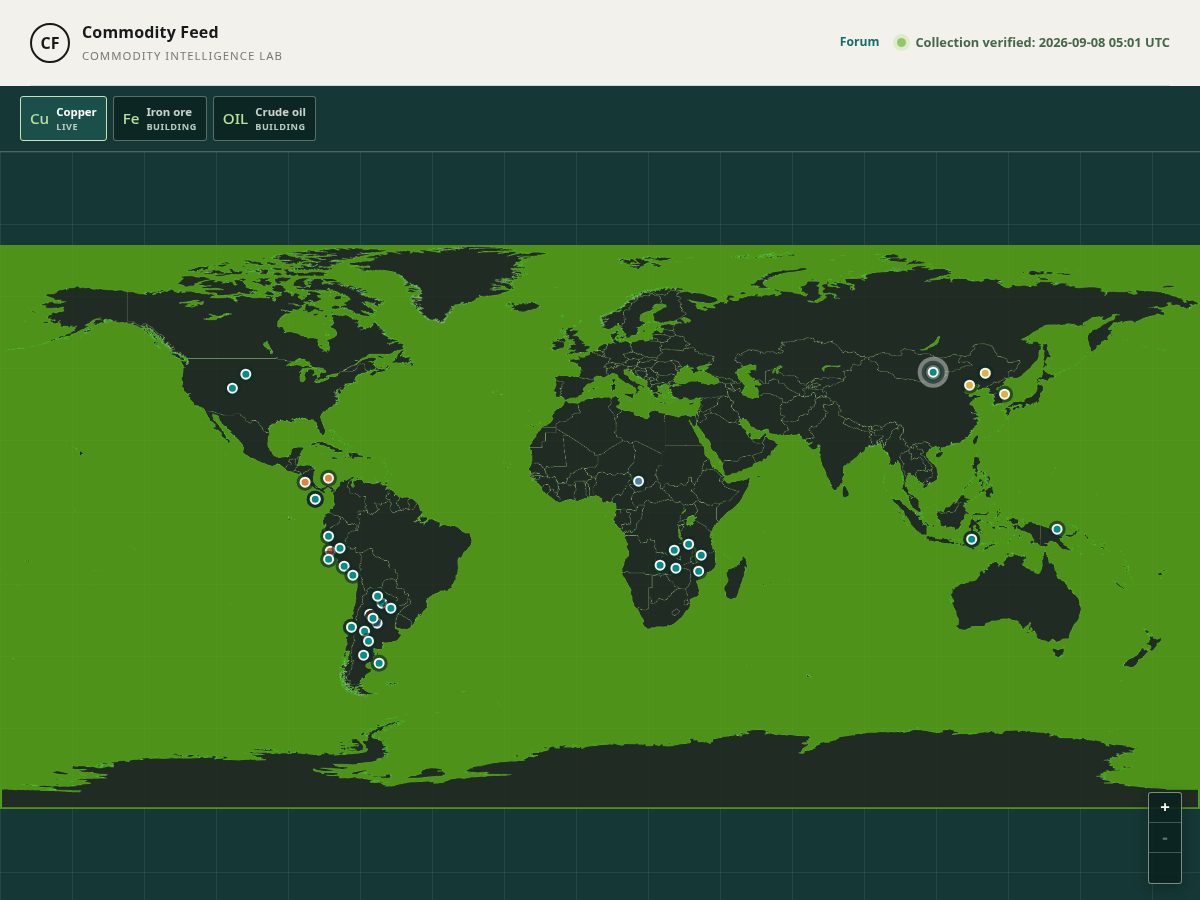Switch to the Iron ore tab
This screenshot has height=900, width=1200.
pyautogui.click(x=160, y=119)
